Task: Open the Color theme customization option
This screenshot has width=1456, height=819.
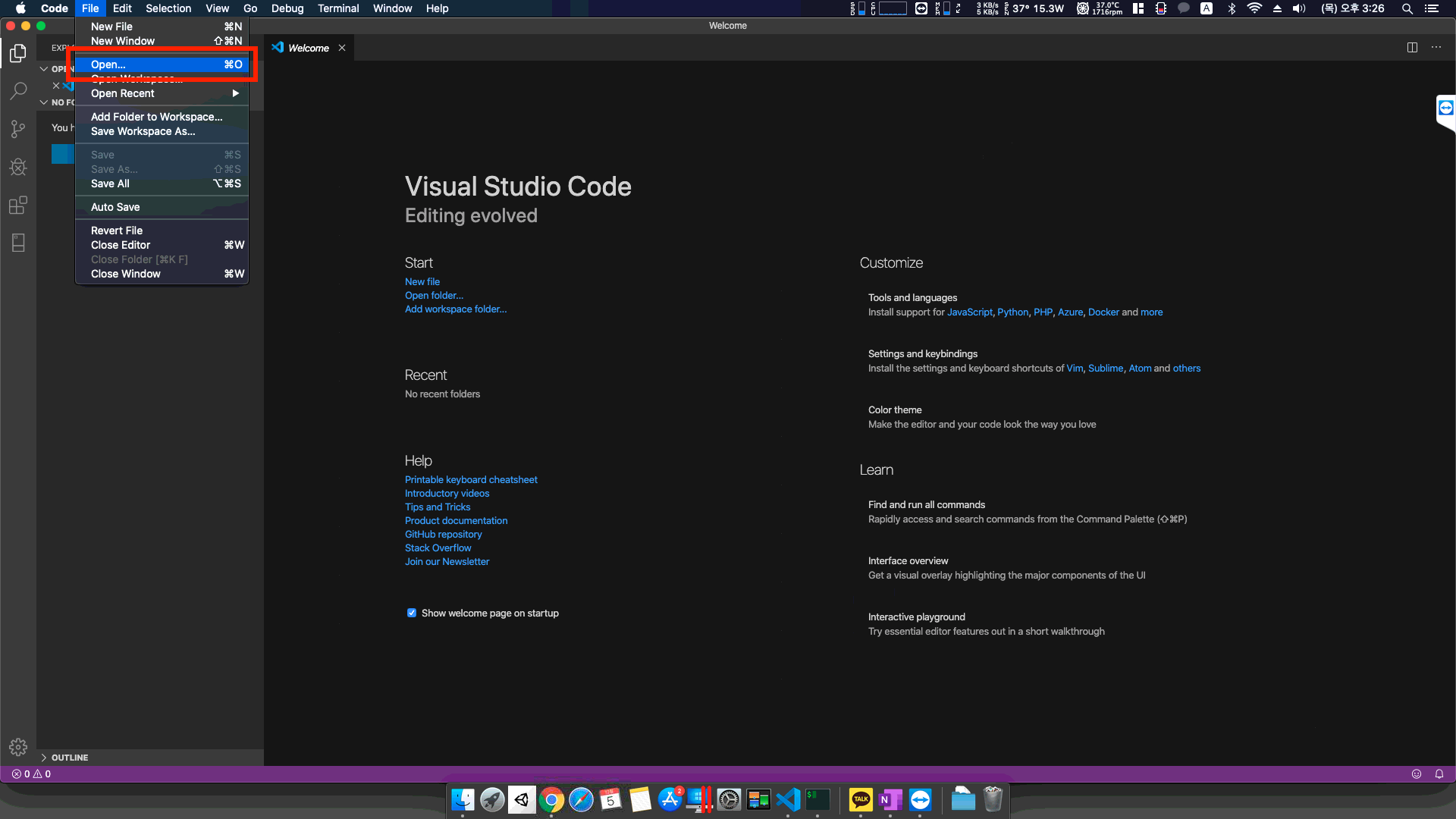Action: (895, 410)
